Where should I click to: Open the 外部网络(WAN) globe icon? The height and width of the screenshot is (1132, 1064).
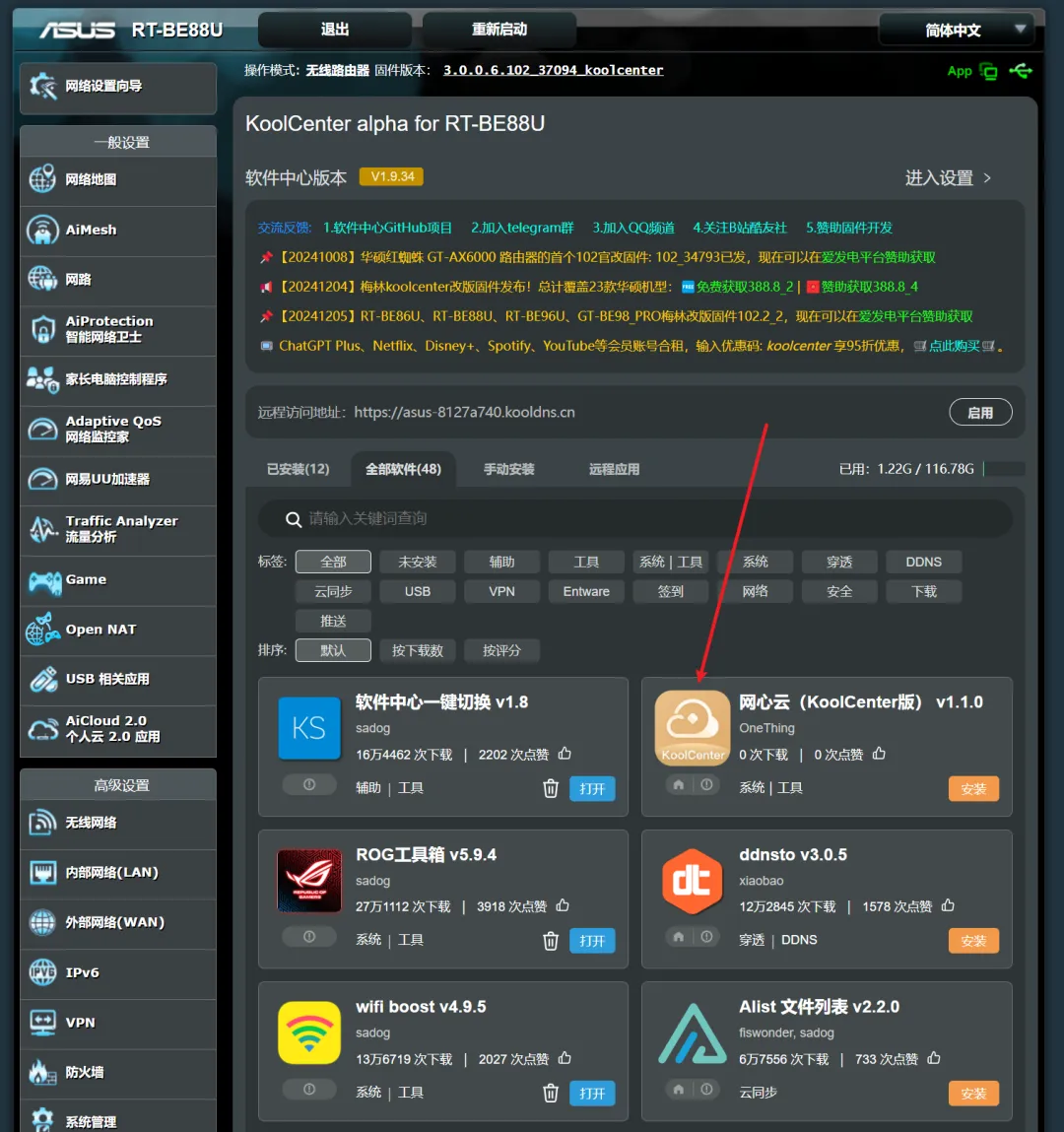click(x=42, y=922)
